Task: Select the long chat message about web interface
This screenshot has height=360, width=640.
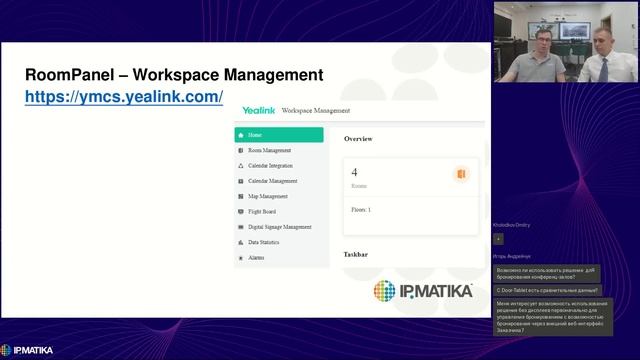Action: click(x=553, y=317)
